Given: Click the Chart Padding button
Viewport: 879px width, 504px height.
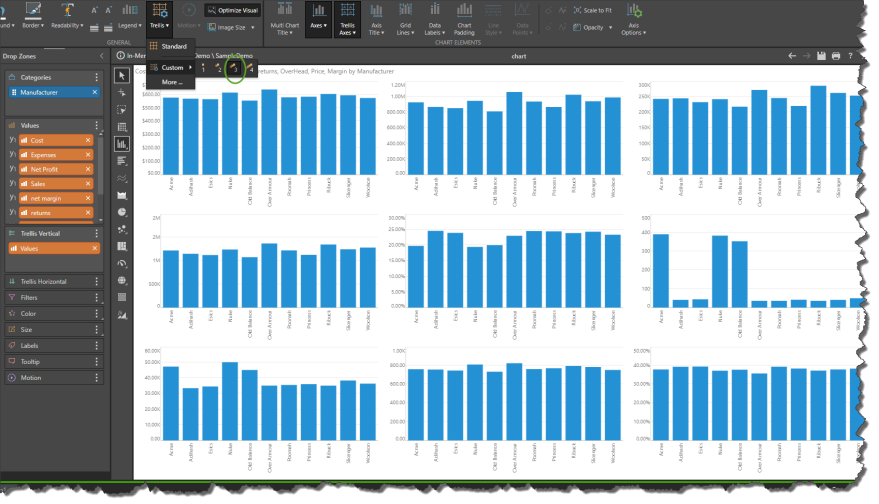Looking at the screenshot, I should click(464, 18).
